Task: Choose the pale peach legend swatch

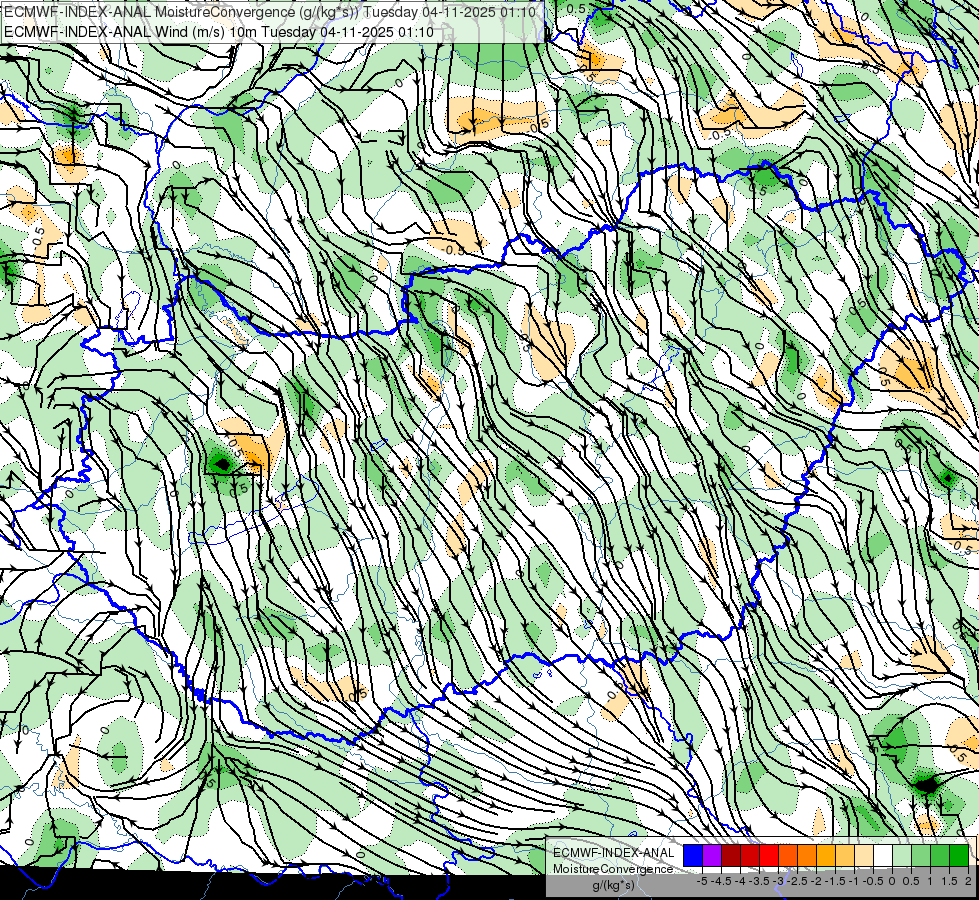Action: (864, 855)
